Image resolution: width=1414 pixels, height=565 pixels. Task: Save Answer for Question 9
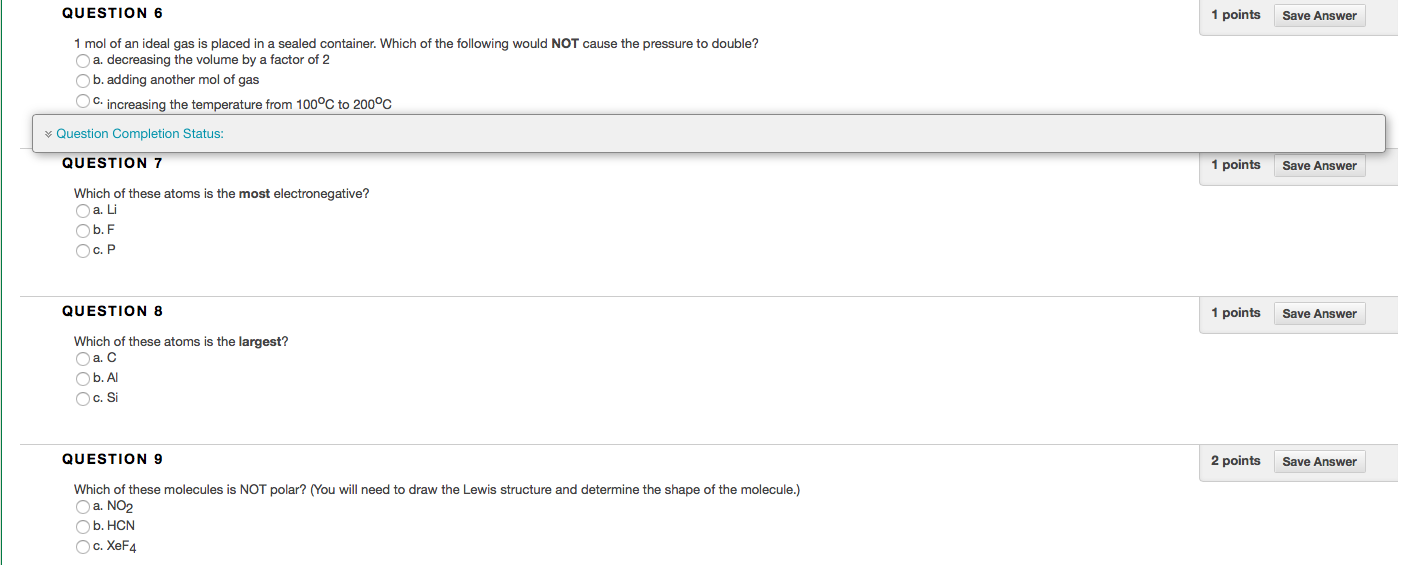point(1319,462)
